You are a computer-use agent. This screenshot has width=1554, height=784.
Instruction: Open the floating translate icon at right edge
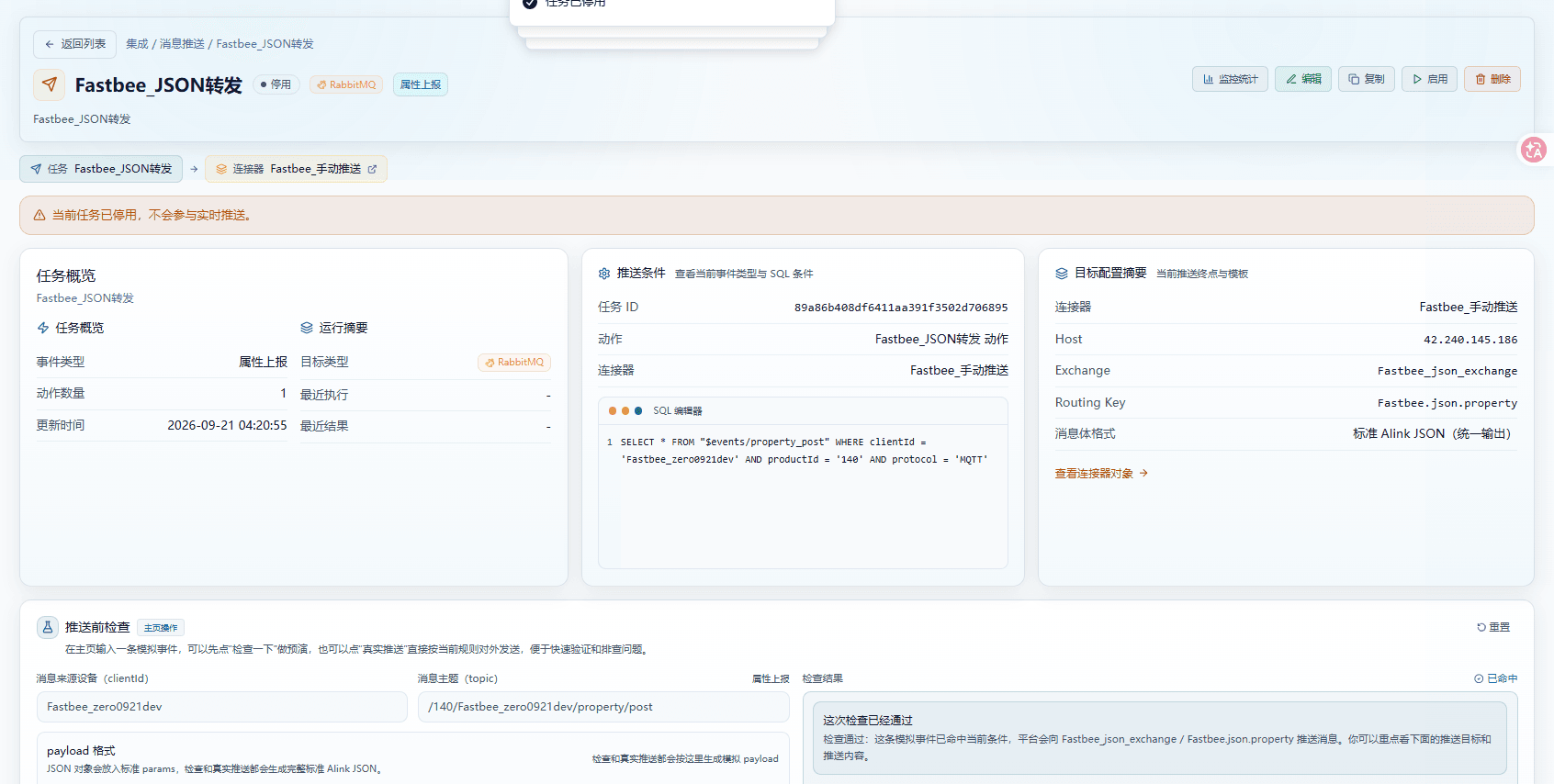pos(1533,150)
